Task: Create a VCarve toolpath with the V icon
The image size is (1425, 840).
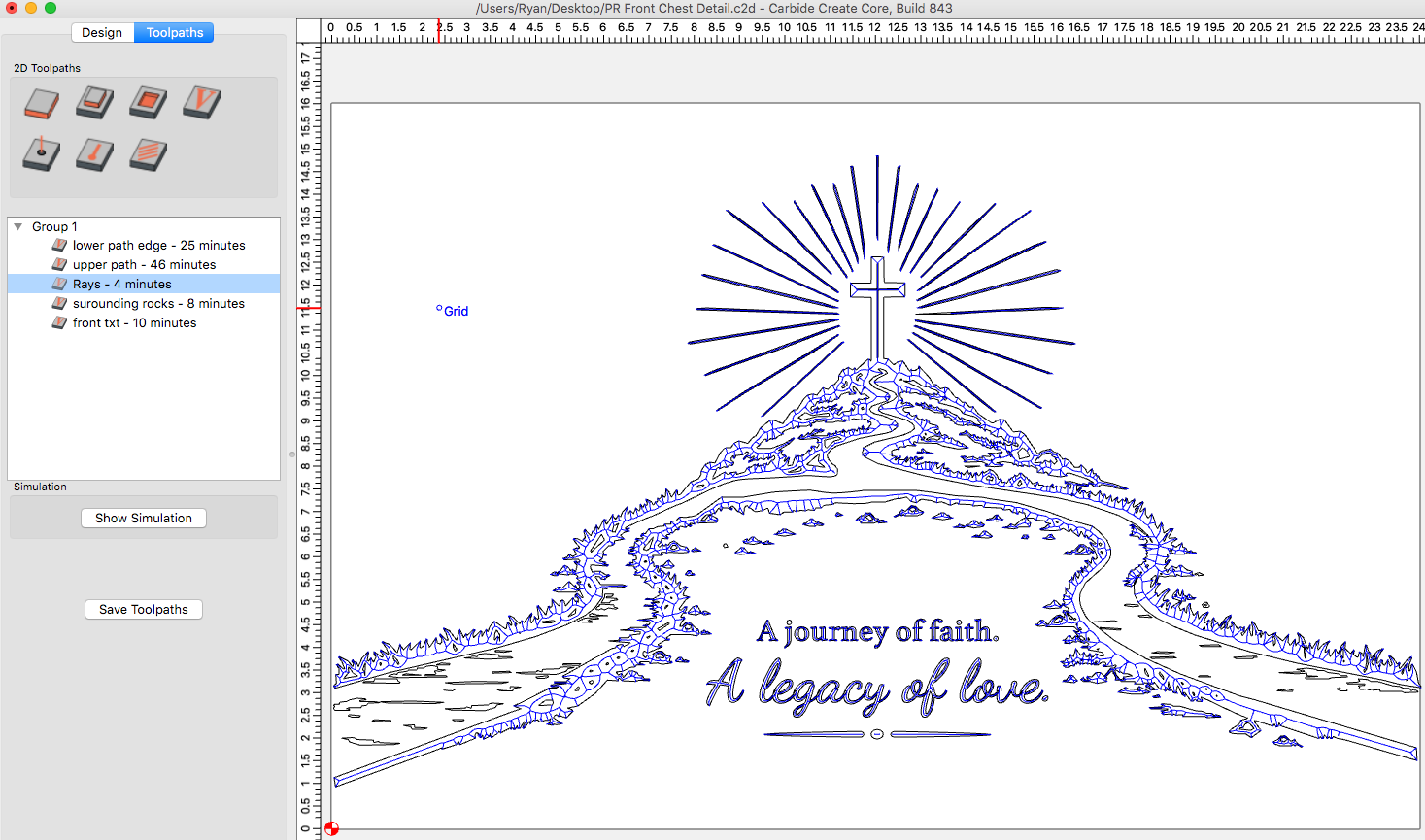Action: (x=202, y=102)
